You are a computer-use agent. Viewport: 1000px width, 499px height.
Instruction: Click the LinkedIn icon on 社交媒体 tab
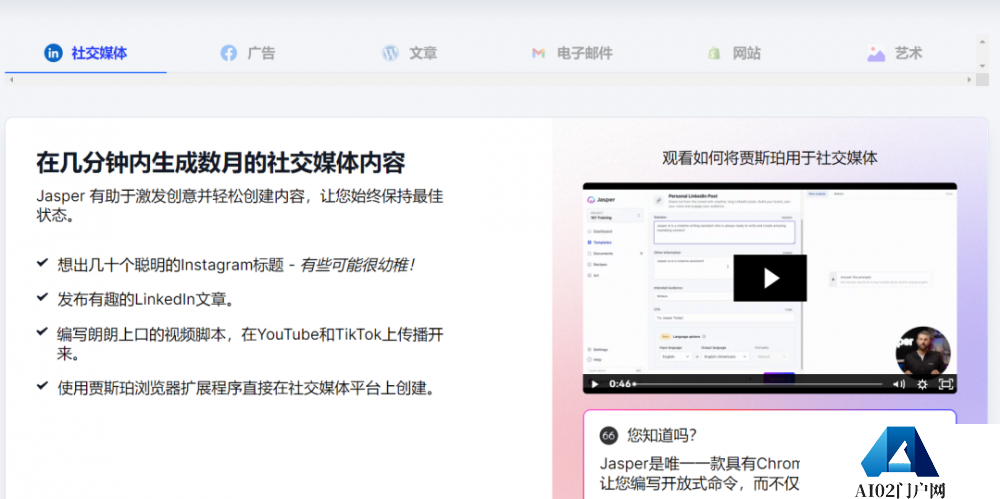53,53
